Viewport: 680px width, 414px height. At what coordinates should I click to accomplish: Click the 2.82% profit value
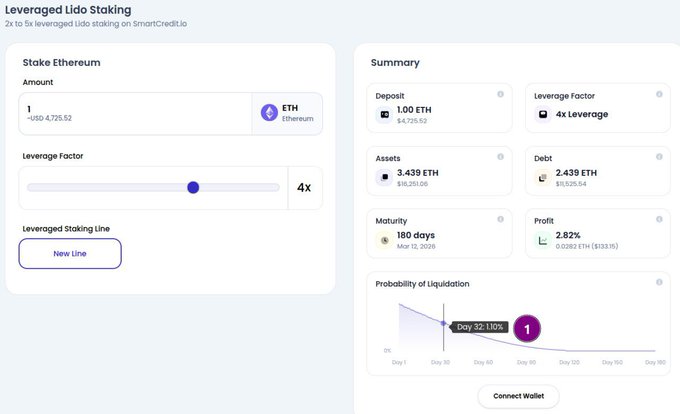click(x=568, y=235)
